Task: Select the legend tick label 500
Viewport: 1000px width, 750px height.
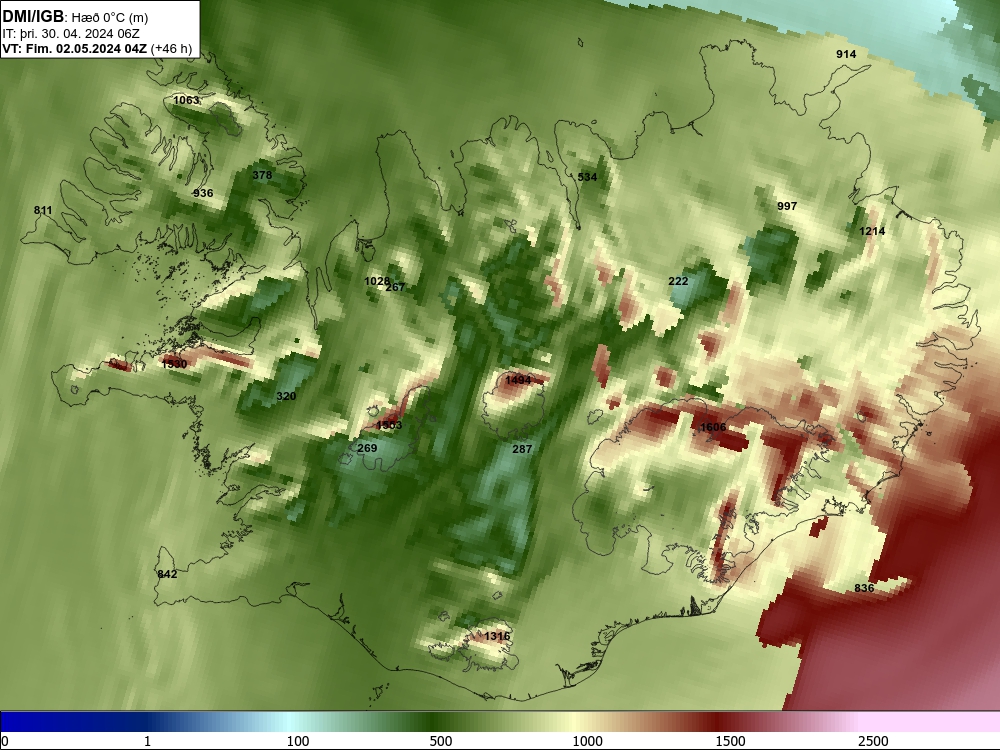Action: click(441, 741)
